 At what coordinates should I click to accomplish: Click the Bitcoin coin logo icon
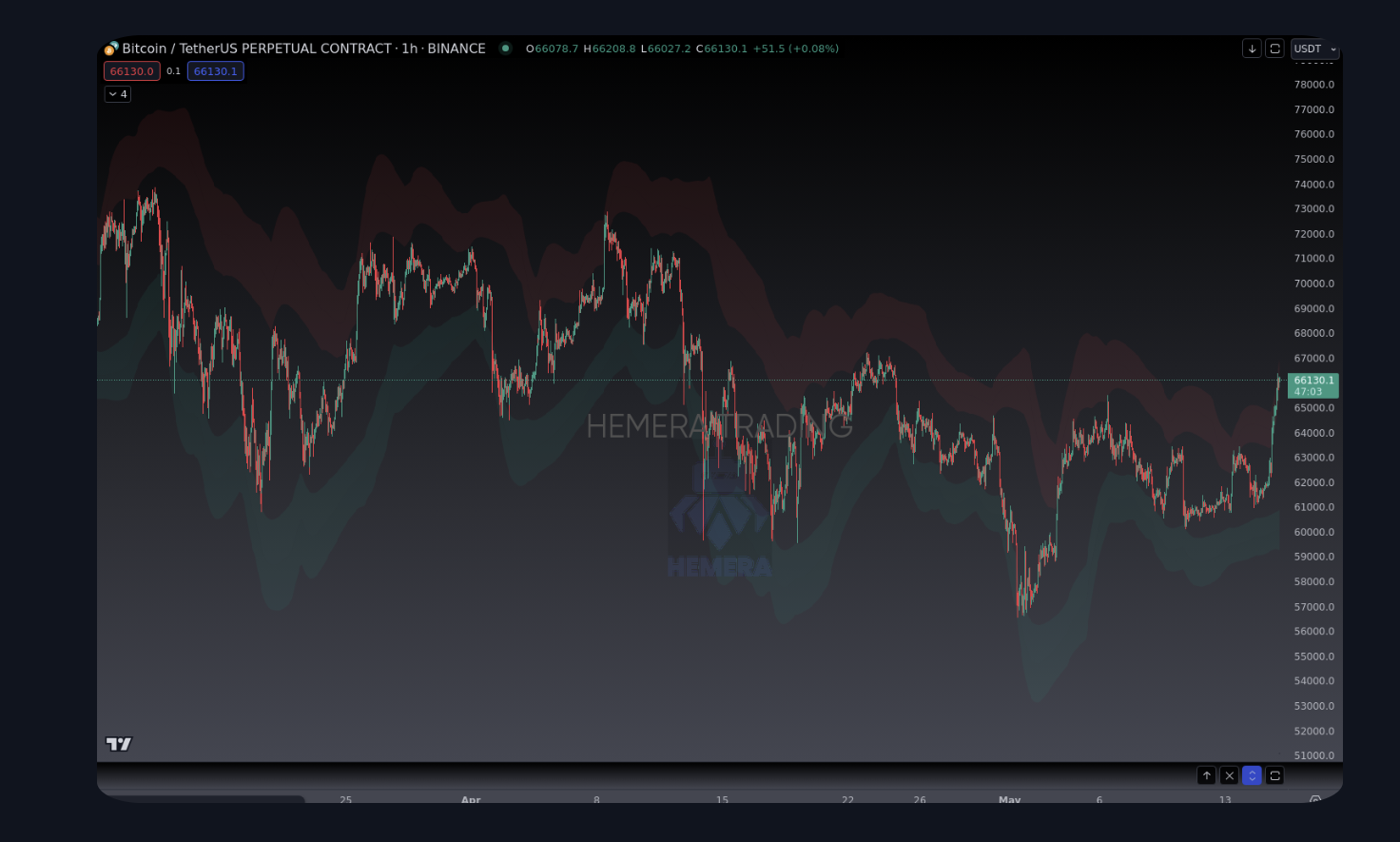[111, 49]
